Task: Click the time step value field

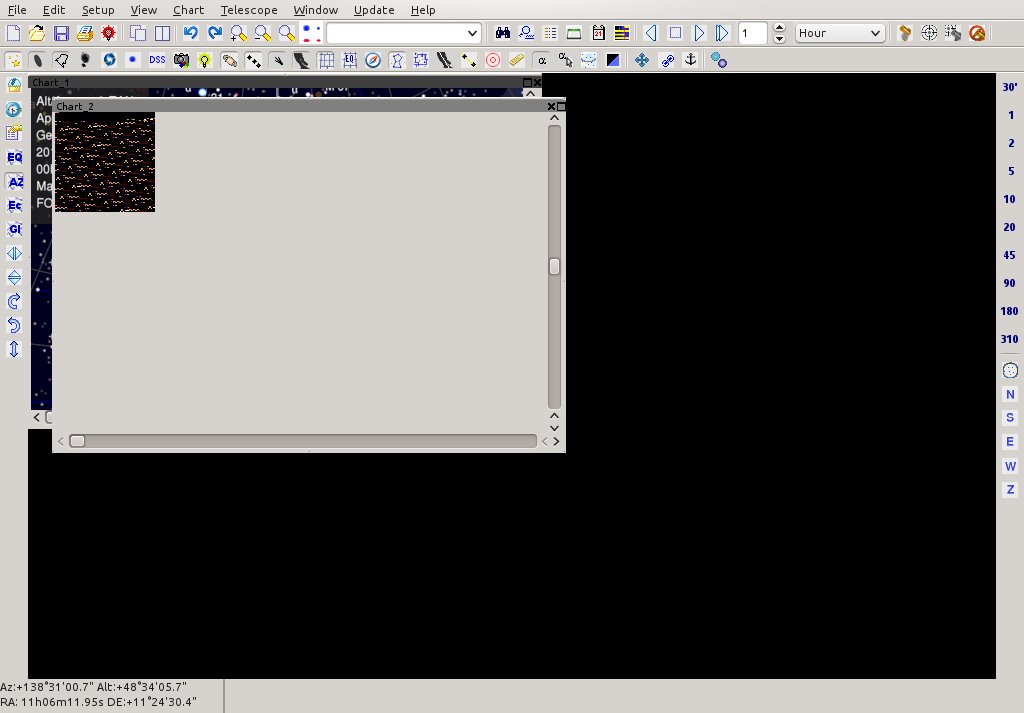Action: pyautogui.click(x=752, y=33)
